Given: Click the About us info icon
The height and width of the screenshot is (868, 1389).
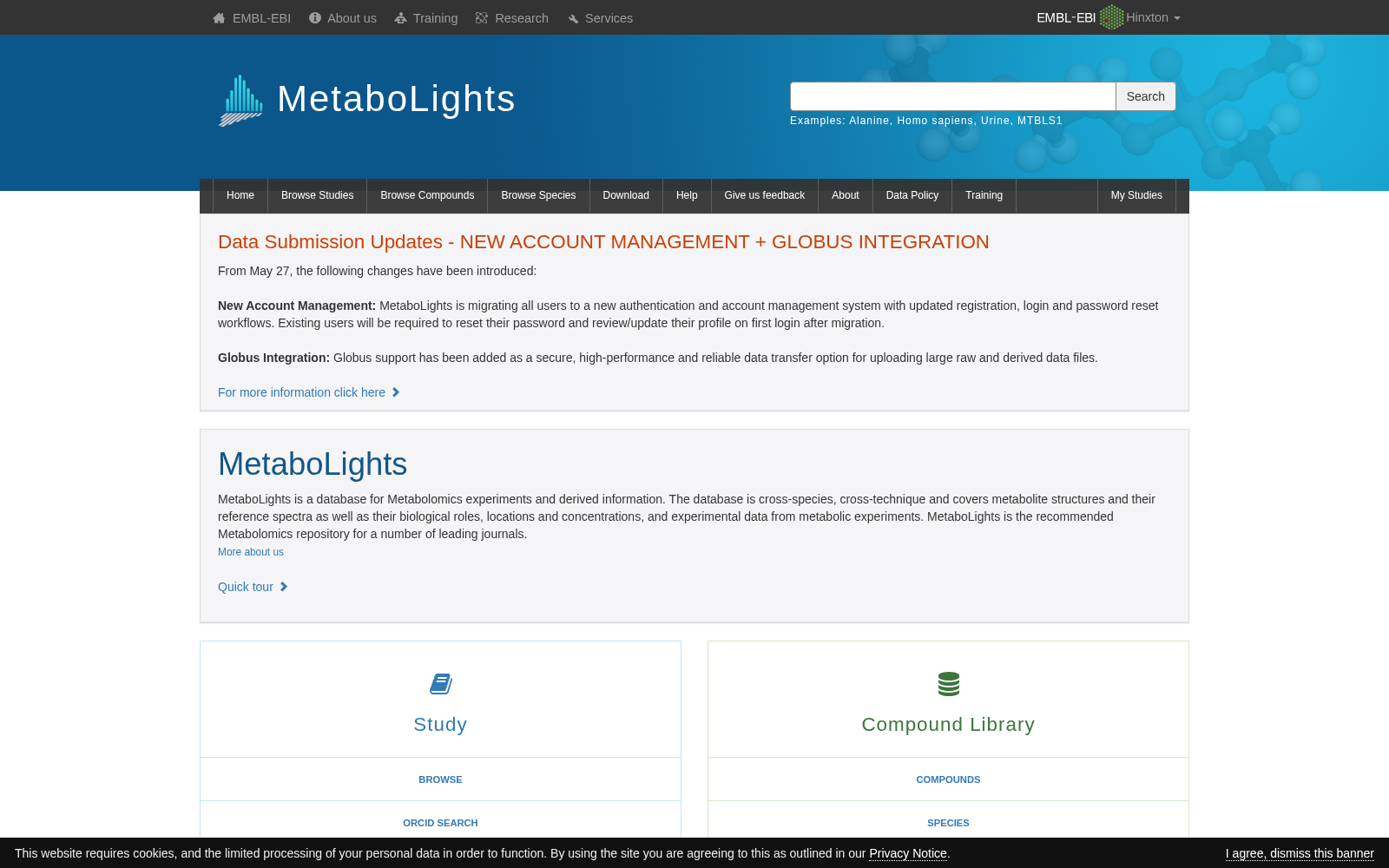Looking at the screenshot, I should click(315, 18).
